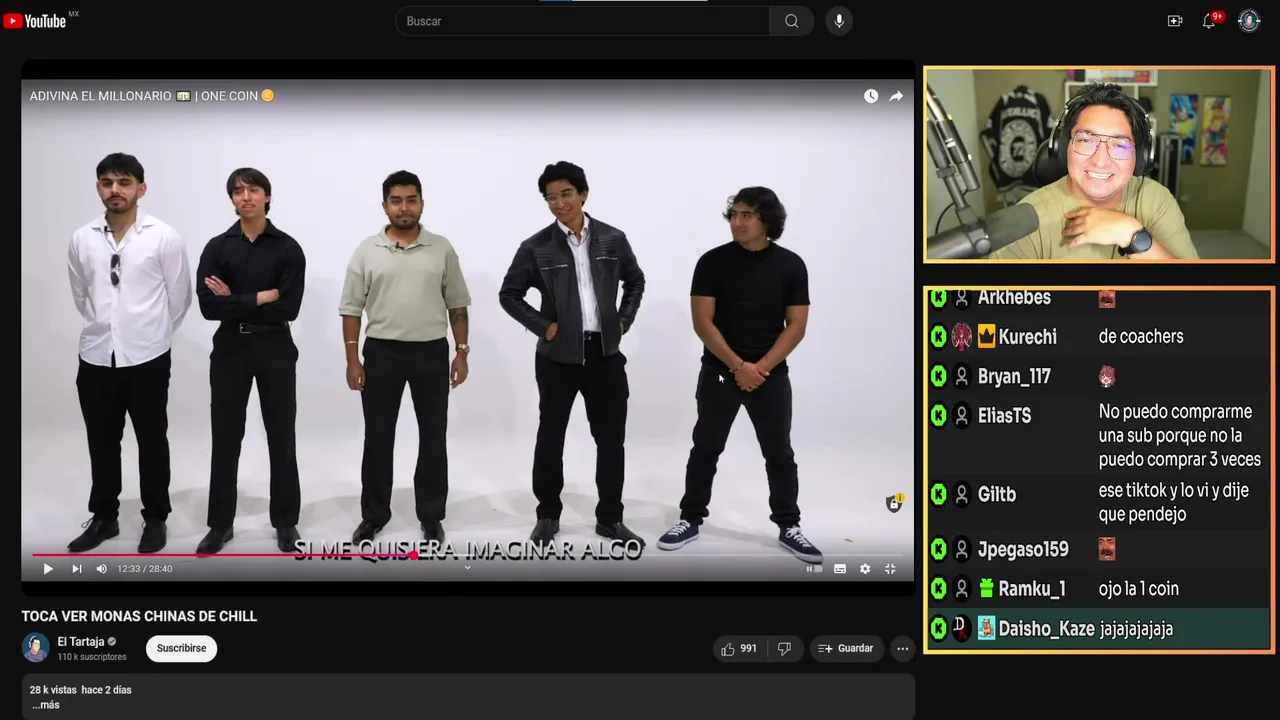1280x720 pixels.
Task: Click Arkhebes username in chat
Action: [x=1014, y=298]
